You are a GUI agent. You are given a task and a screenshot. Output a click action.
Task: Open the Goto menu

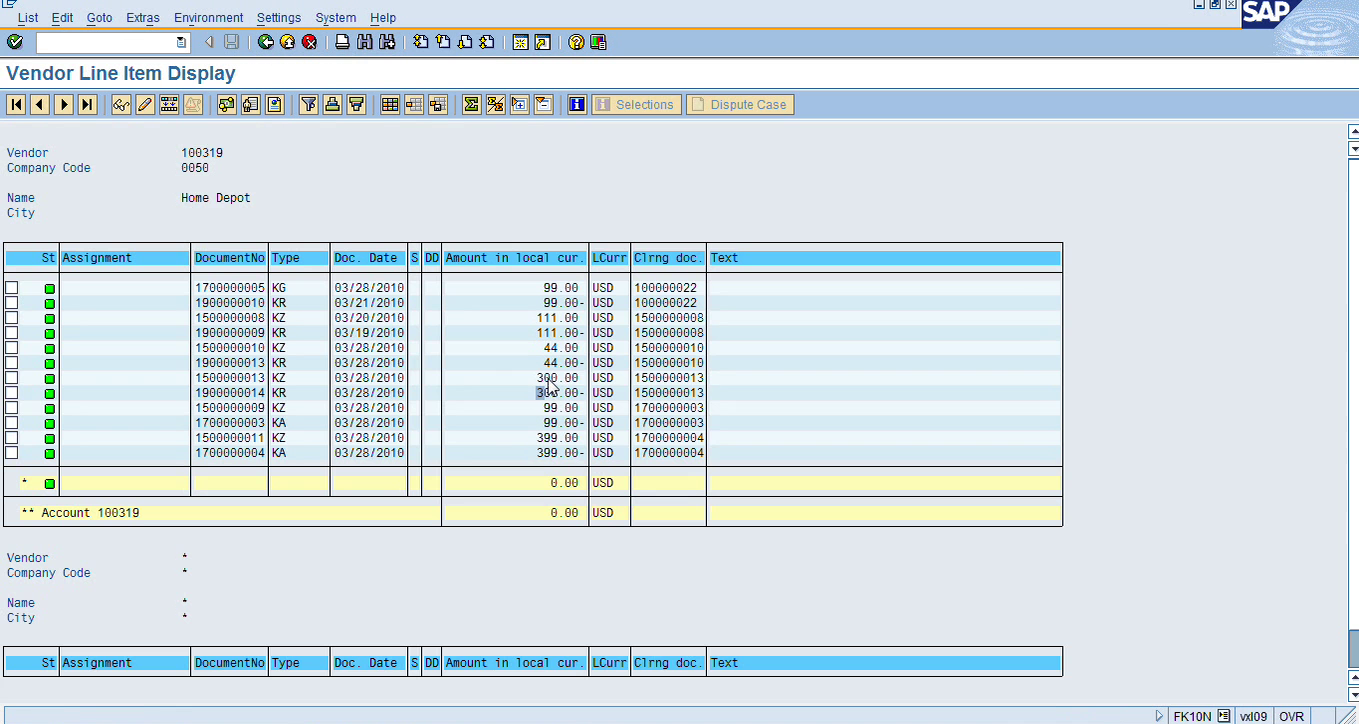[99, 18]
